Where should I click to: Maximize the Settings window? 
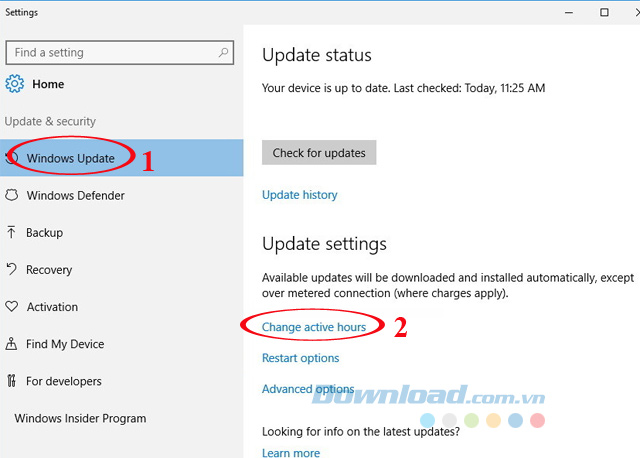(604, 12)
